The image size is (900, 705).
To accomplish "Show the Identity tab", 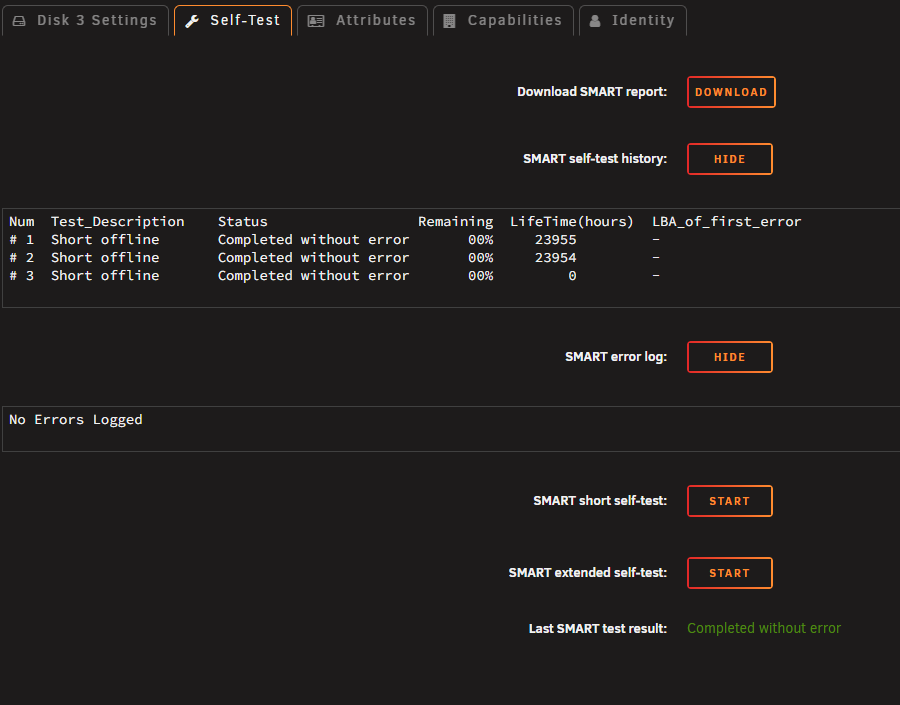I will [633, 21].
